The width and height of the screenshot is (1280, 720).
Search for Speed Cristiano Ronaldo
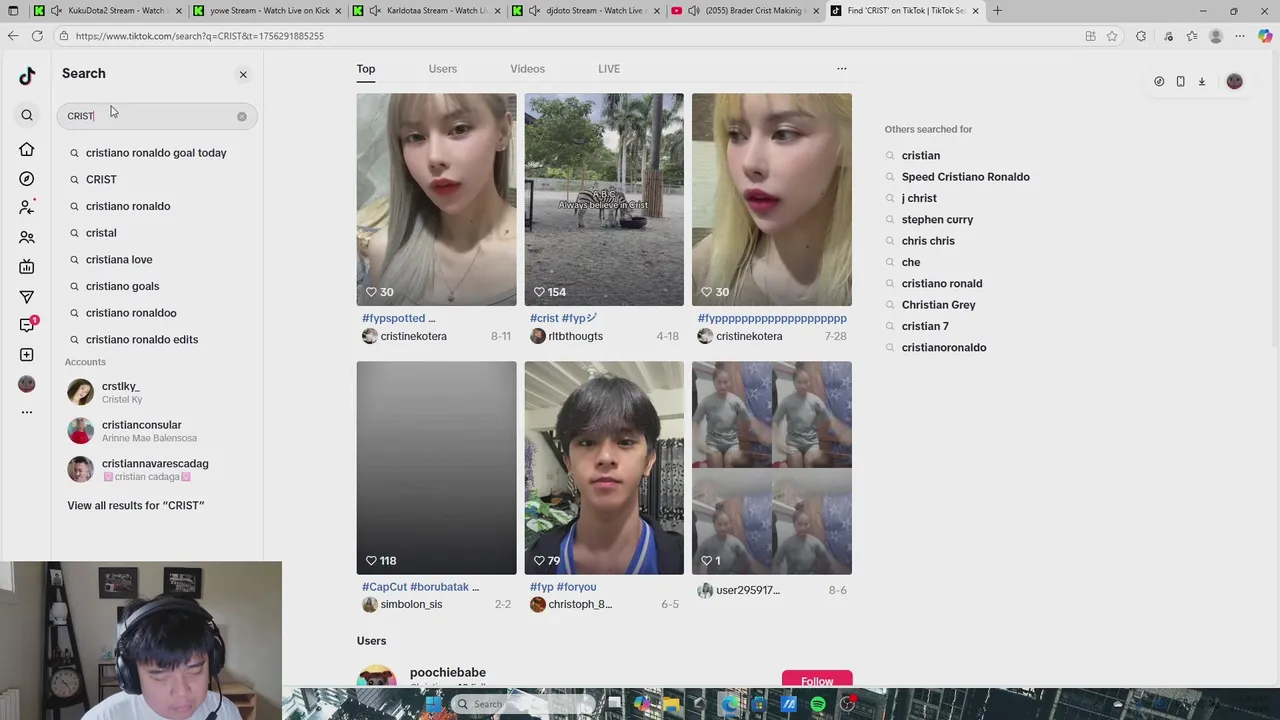[x=965, y=177]
